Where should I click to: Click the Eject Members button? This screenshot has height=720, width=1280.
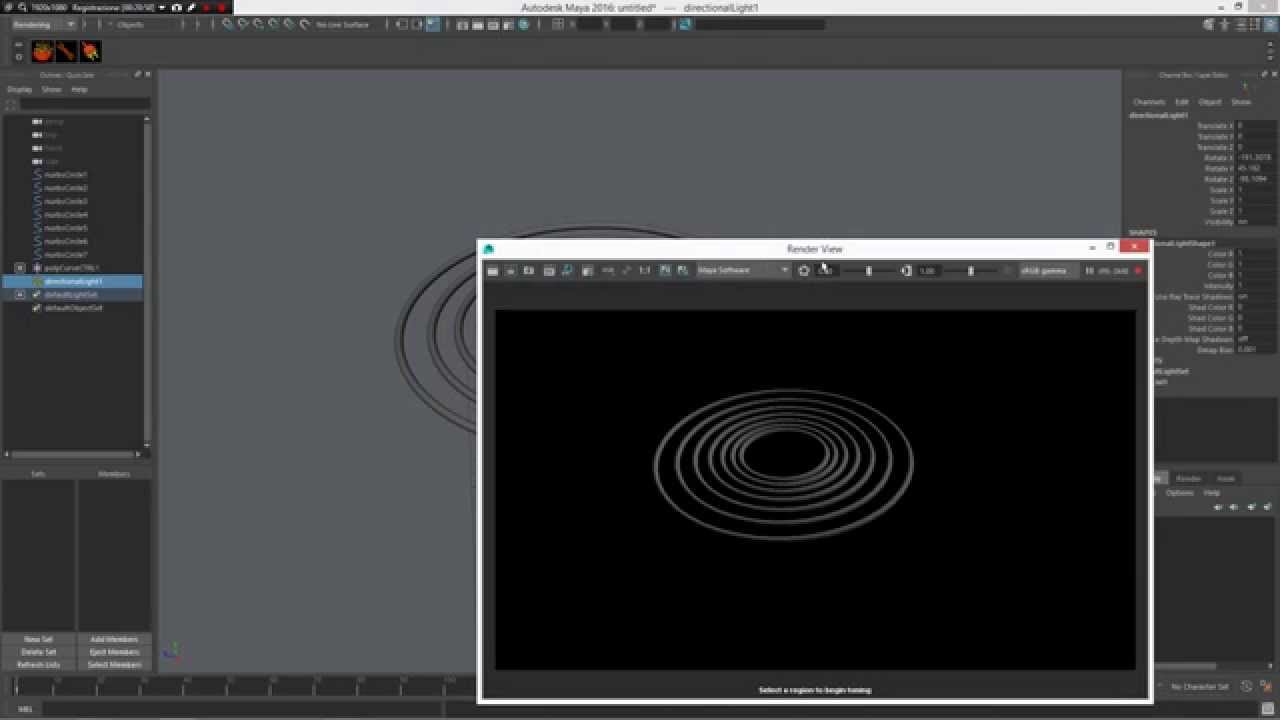[114, 652]
